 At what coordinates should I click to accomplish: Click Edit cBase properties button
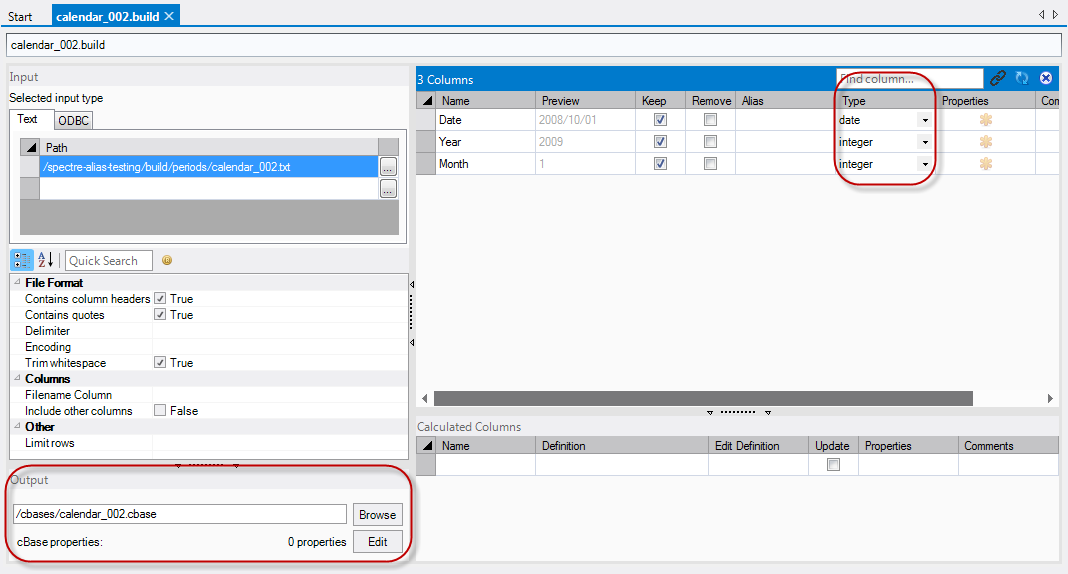pyautogui.click(x=377, y=542)
